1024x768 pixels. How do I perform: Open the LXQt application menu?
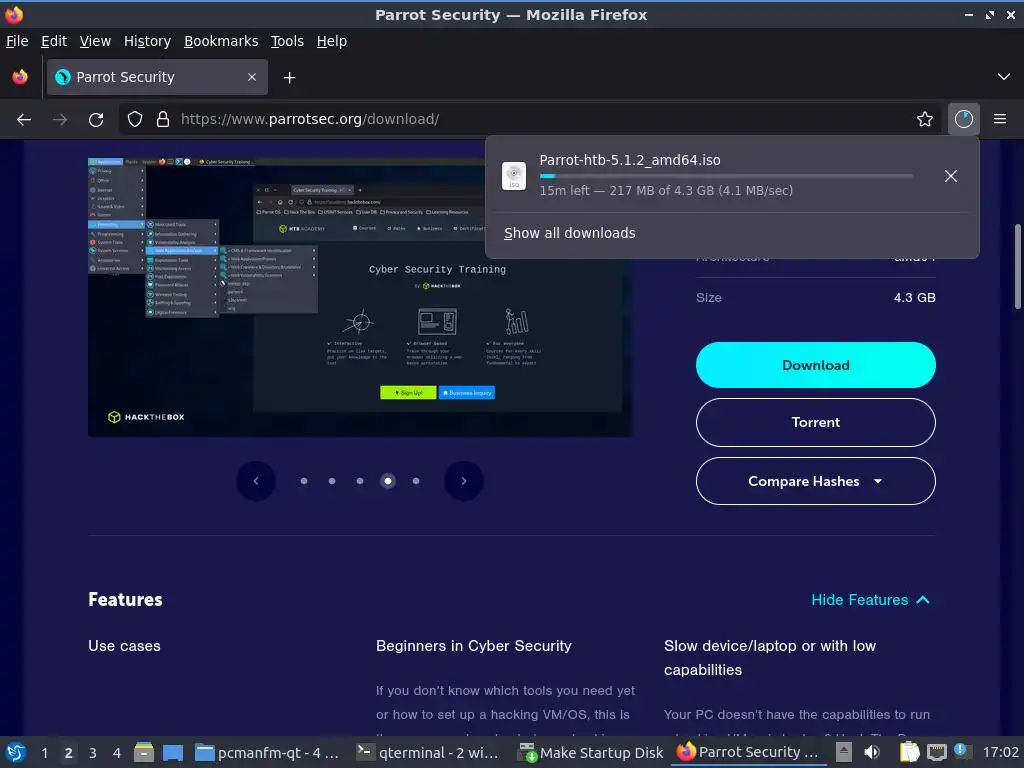coord(16,752)
